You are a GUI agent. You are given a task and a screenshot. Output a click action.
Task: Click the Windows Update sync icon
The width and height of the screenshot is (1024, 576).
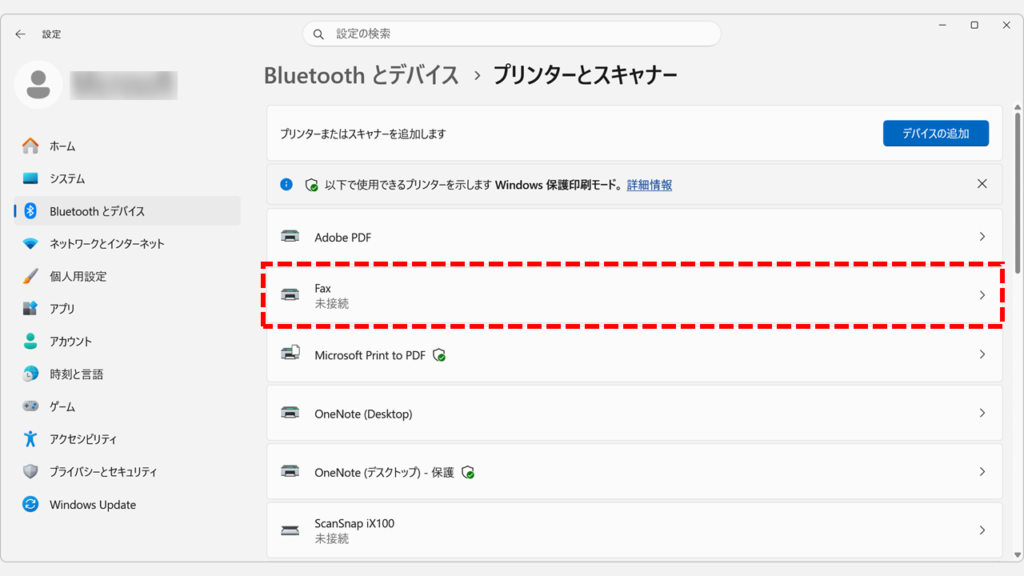[30, 504]
